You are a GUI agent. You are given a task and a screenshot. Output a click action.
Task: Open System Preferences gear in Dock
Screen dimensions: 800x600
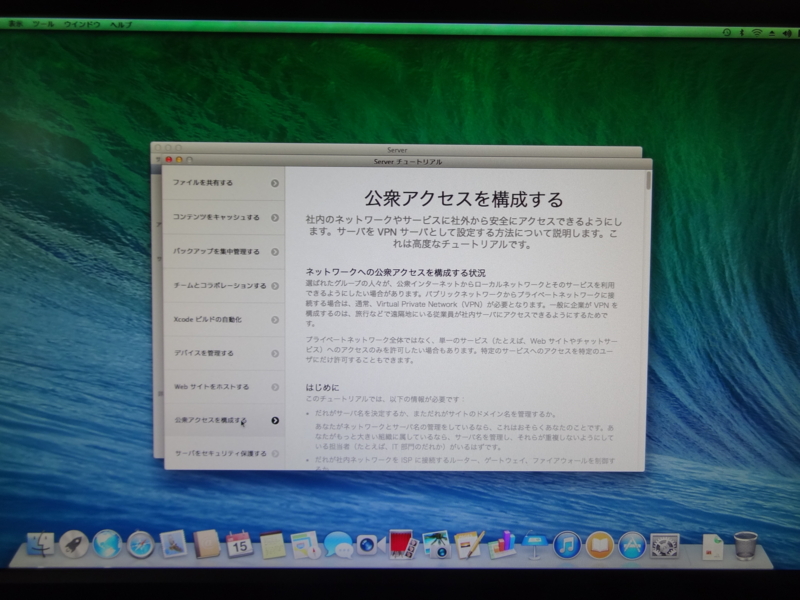pos(665,545)
